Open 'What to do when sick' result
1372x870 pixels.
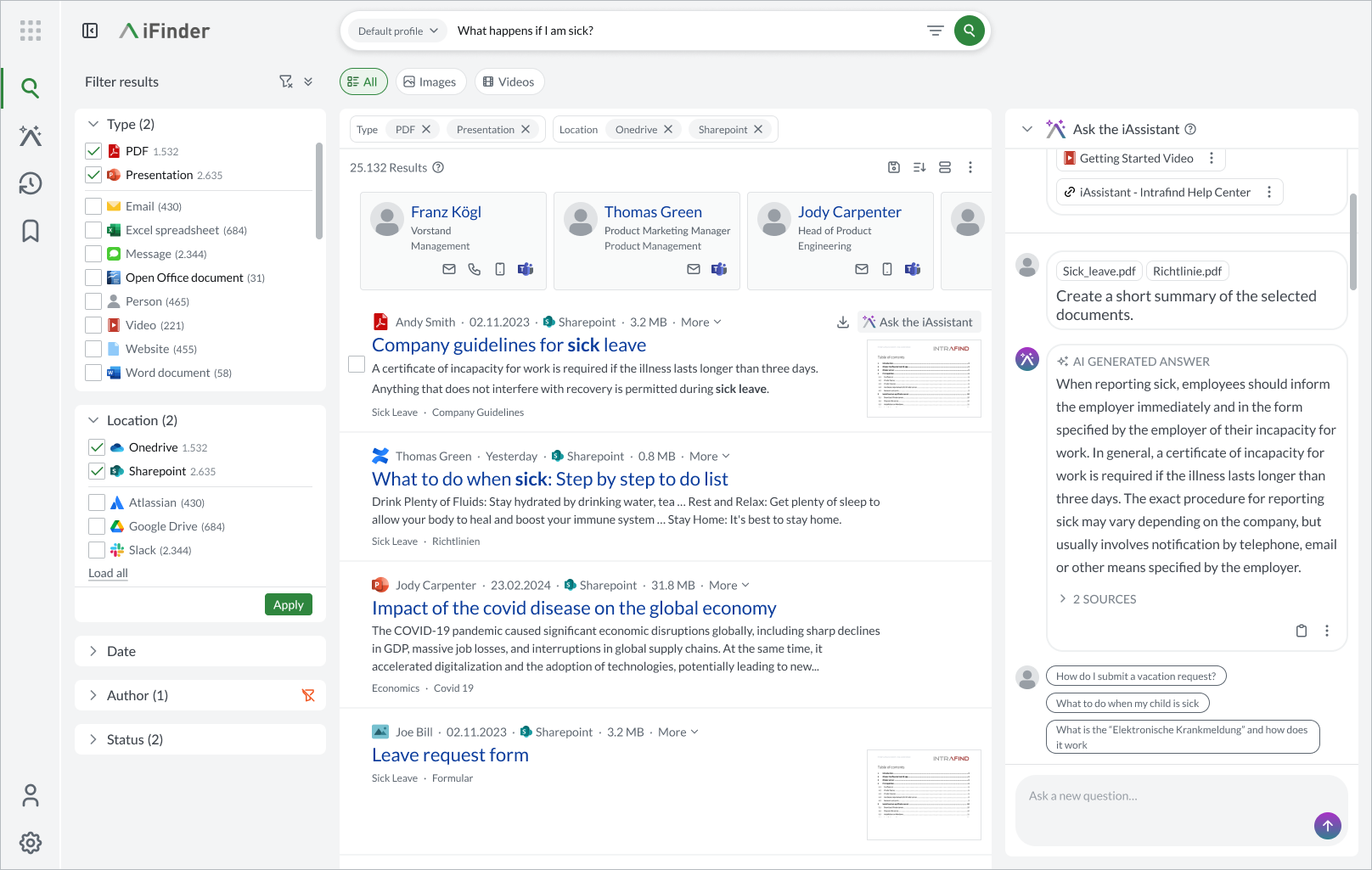click(x=550, y=479)
